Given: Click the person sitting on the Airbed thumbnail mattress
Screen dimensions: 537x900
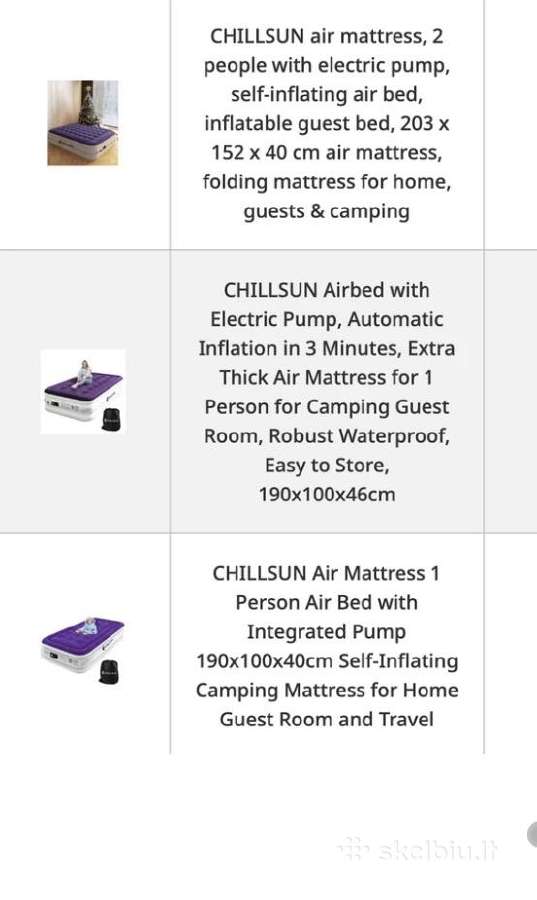Looking at the screenshot, I should [x=84, y=373].
